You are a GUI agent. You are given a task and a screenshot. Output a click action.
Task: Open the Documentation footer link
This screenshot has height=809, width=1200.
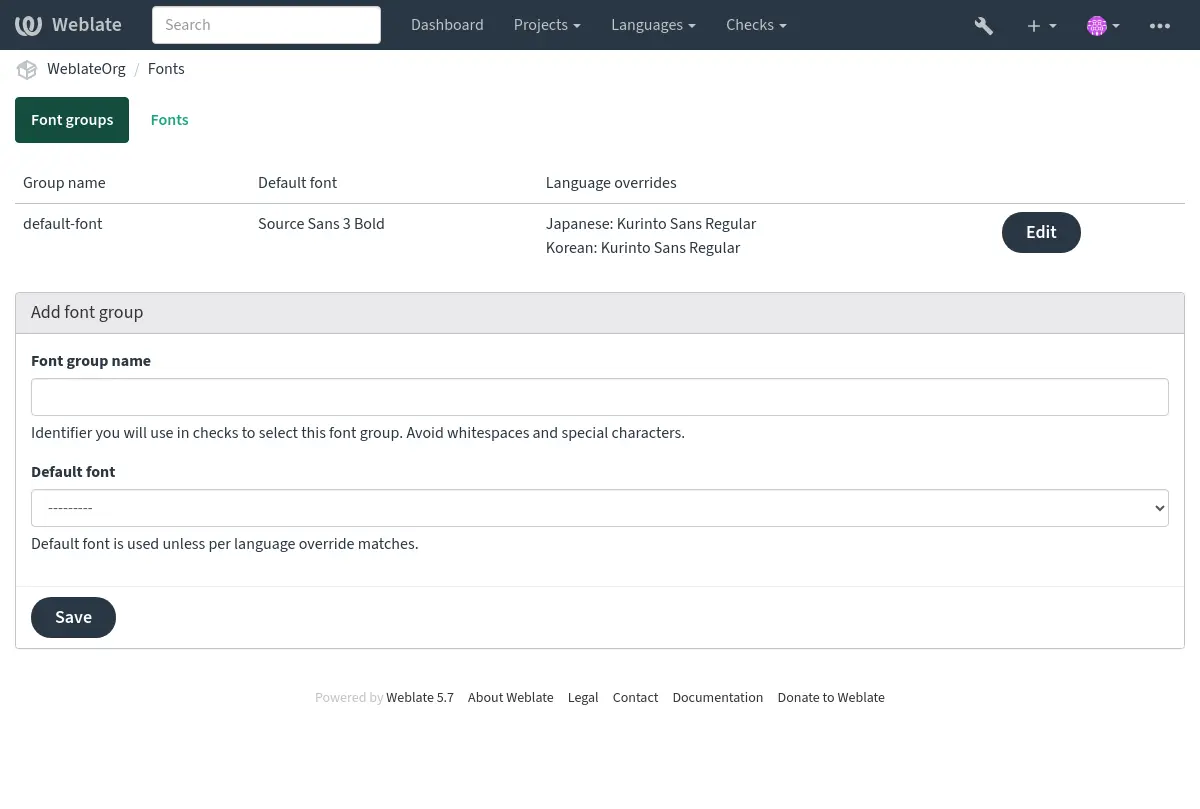coord(718,698)
